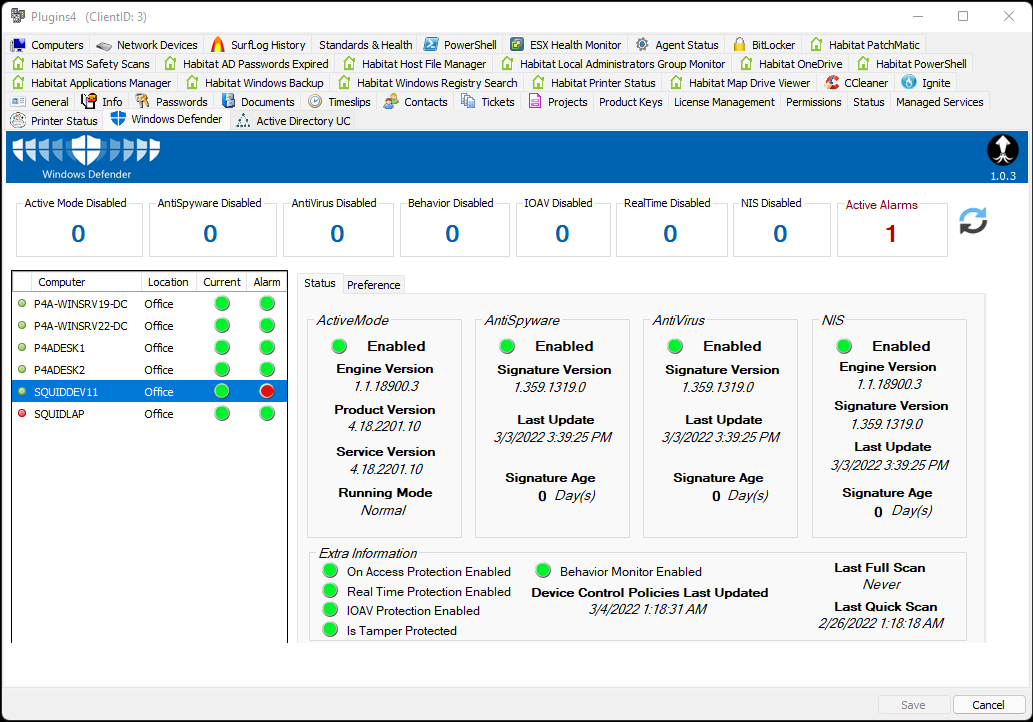
Task: Switch to Standards & Health tab
Action: (366, 45)
